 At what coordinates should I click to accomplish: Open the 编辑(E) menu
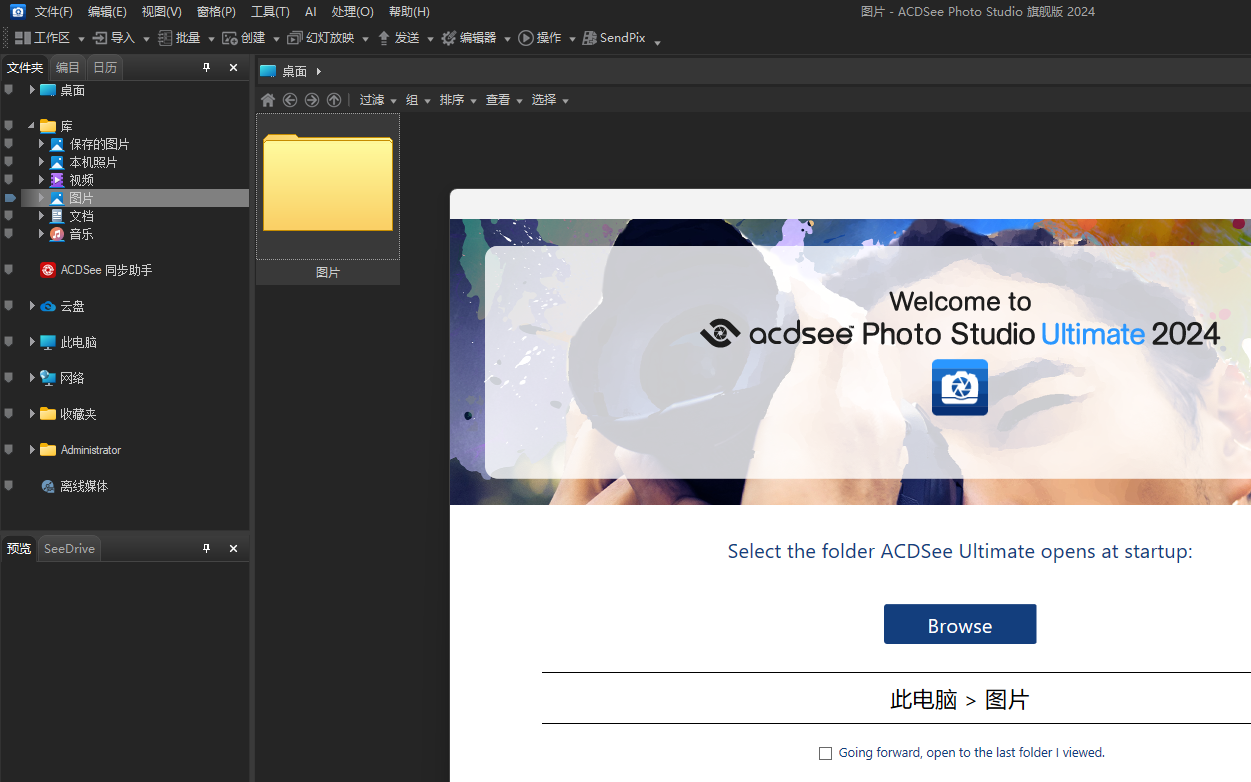pyautogui.click(x=107, y=12)
